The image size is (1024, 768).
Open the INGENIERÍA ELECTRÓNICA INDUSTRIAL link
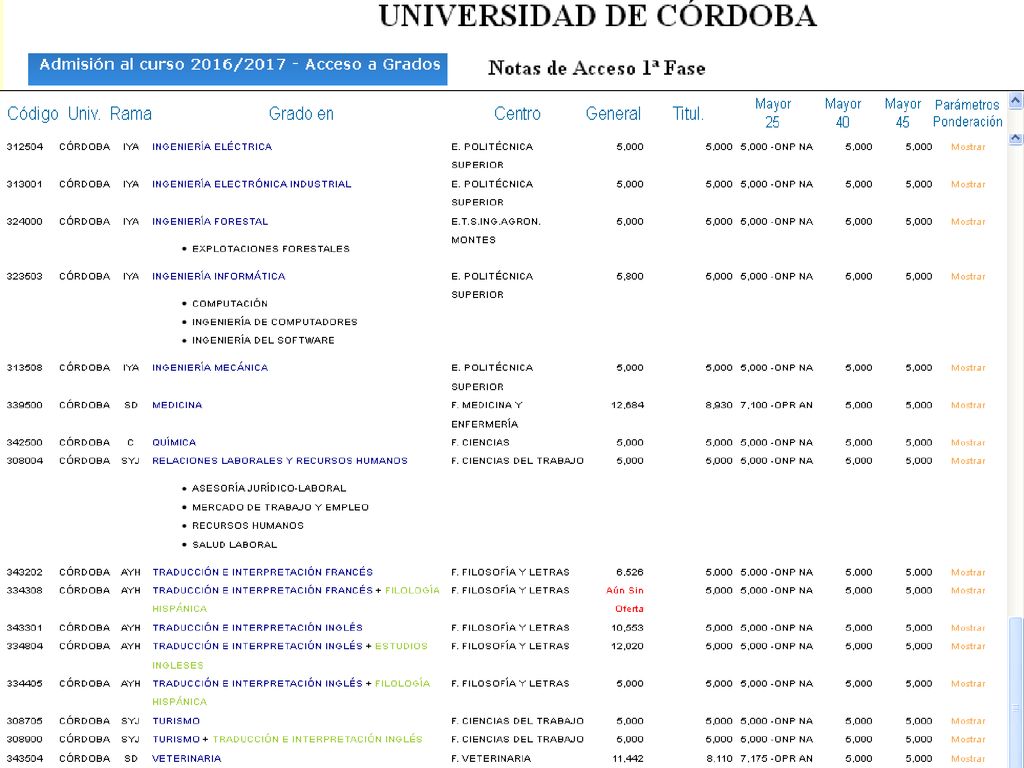coord(251,184)
